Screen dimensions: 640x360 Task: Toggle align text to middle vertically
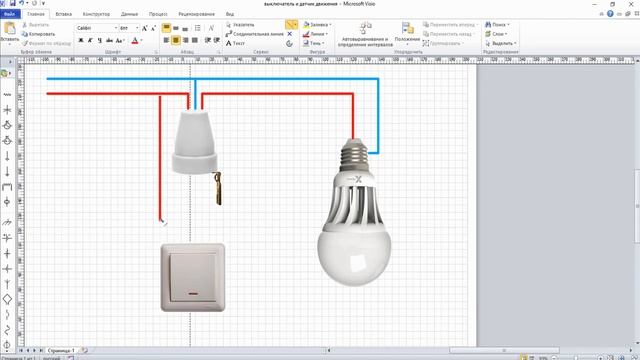point(176,28)
